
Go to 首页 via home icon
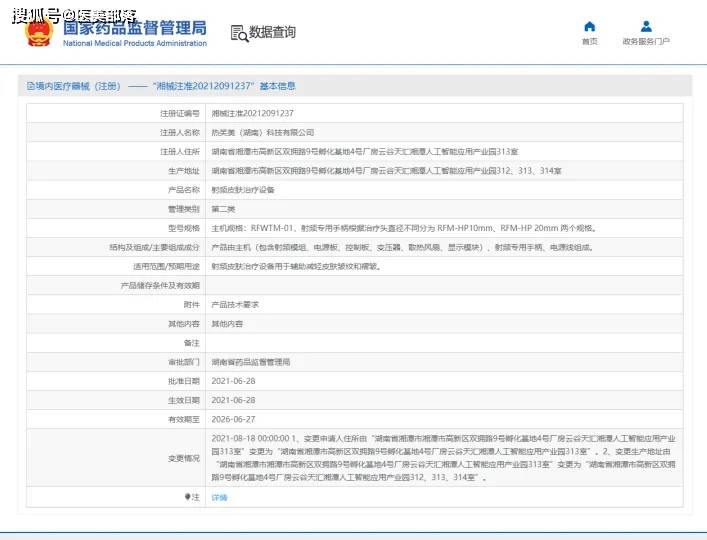(589, 26)
